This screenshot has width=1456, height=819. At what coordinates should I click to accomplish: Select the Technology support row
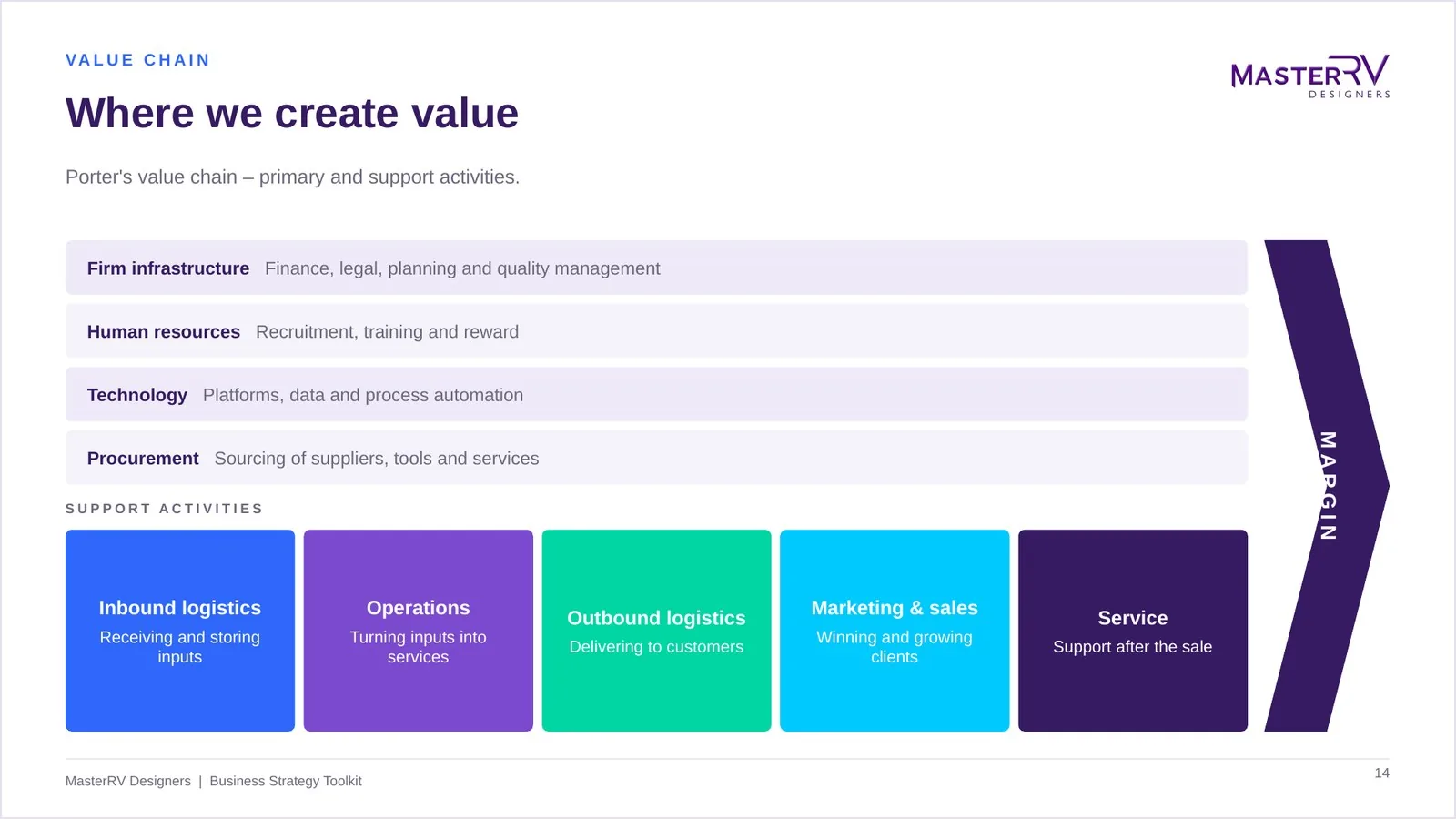(x=656, y=394)
